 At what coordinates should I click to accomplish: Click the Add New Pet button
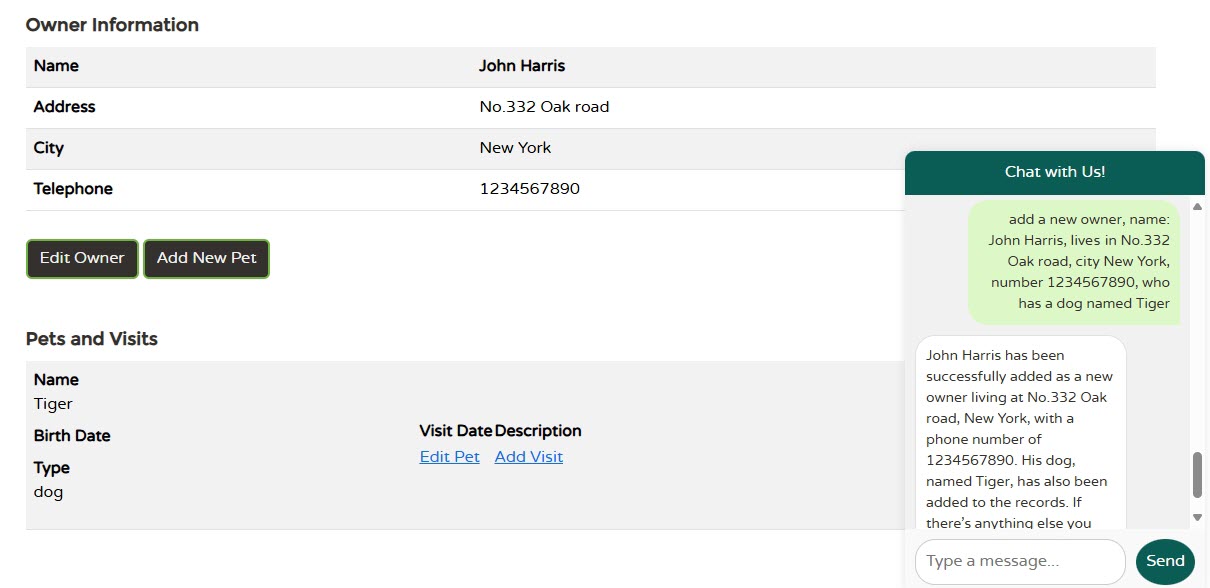tap(207, 258)
